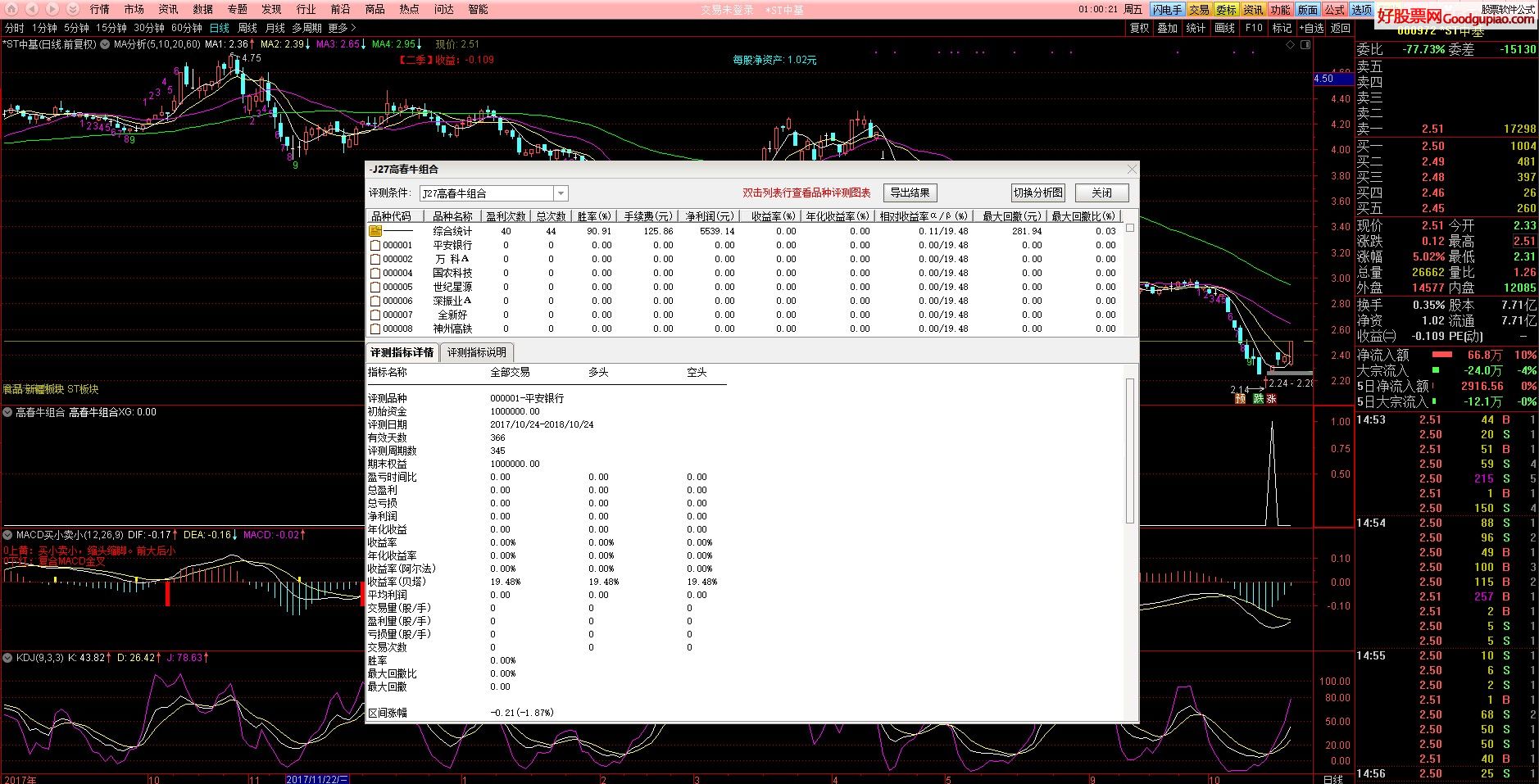
Task: Sort by the 最大回撤(元) column header
Action: click(1011, 216)
